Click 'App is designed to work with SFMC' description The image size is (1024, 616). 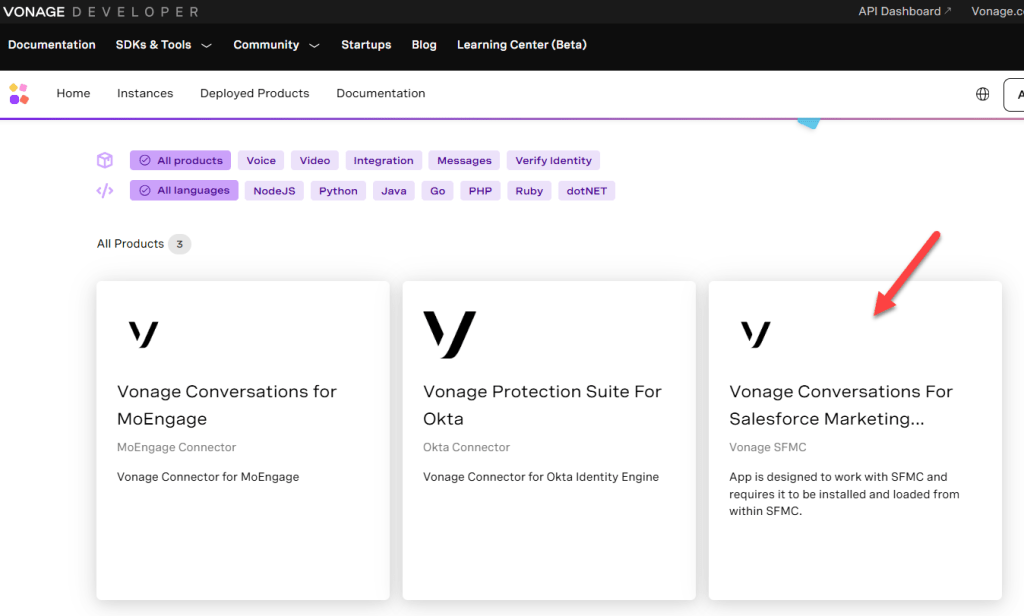click(x=844, y=494)
